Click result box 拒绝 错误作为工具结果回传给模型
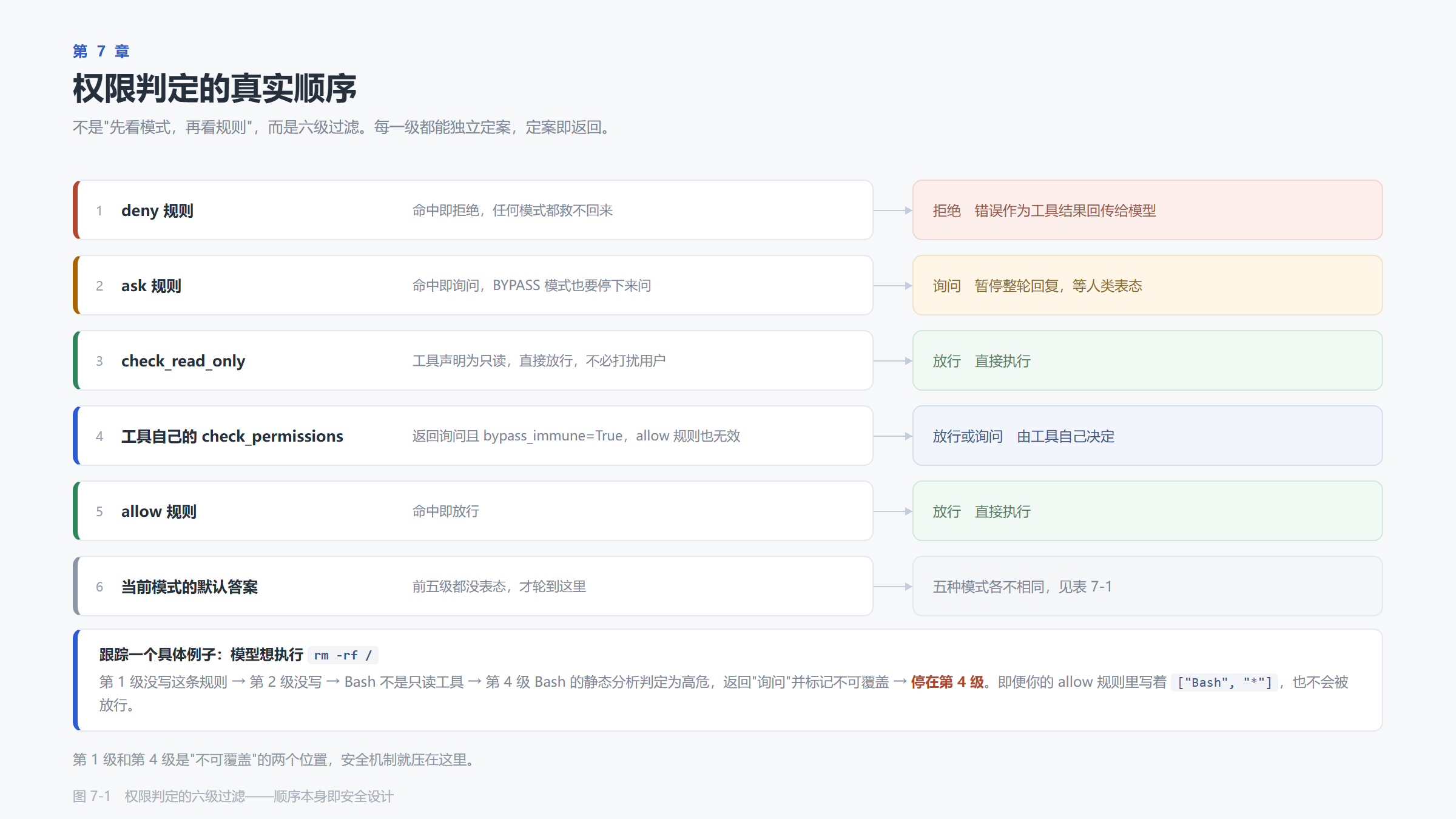This screenshot has width=1456, height=819. (x=1147, y=210)
